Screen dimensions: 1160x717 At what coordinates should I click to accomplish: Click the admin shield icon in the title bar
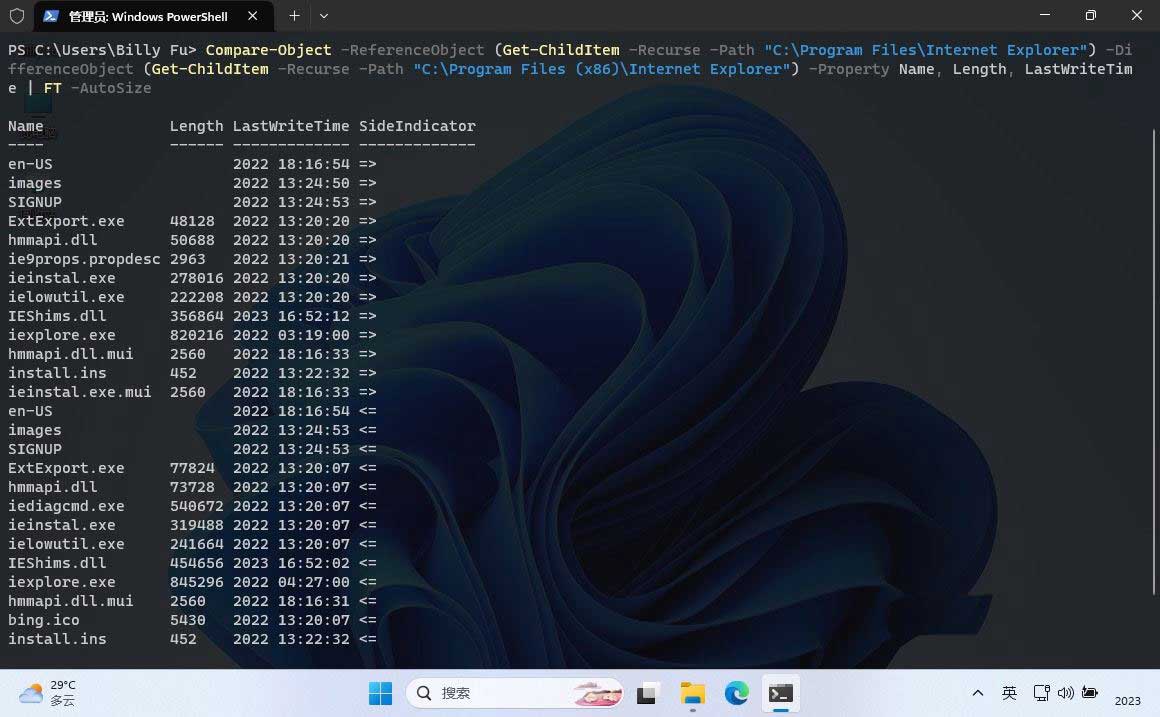coord(16,16)
